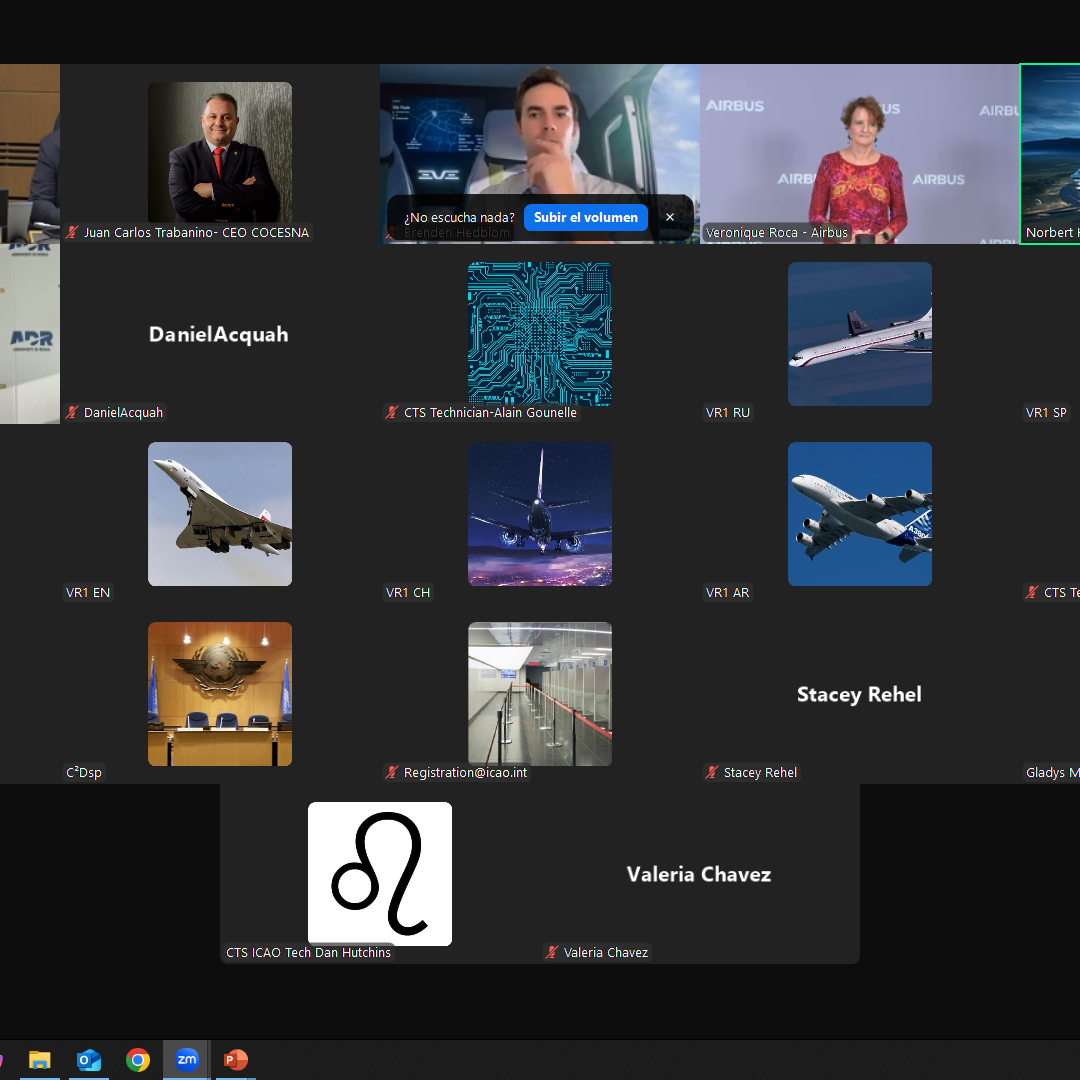Open File Explorer from the taskbar
Image resolution: width=1080 pixels, height=1080 pixels.
tap(40, 1060)
